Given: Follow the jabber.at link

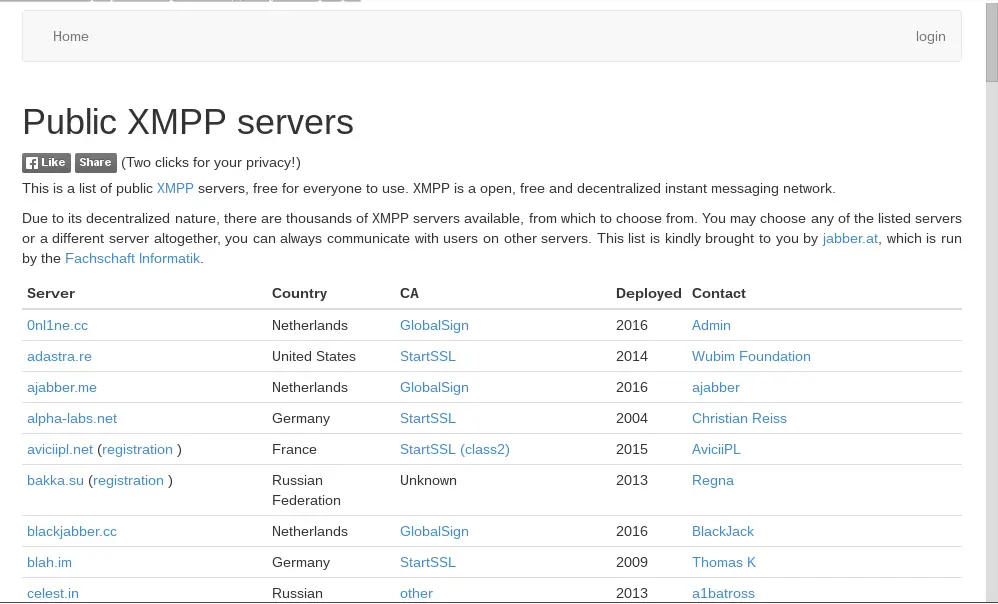Looking at the screenshot, I should tap(850, 239).
